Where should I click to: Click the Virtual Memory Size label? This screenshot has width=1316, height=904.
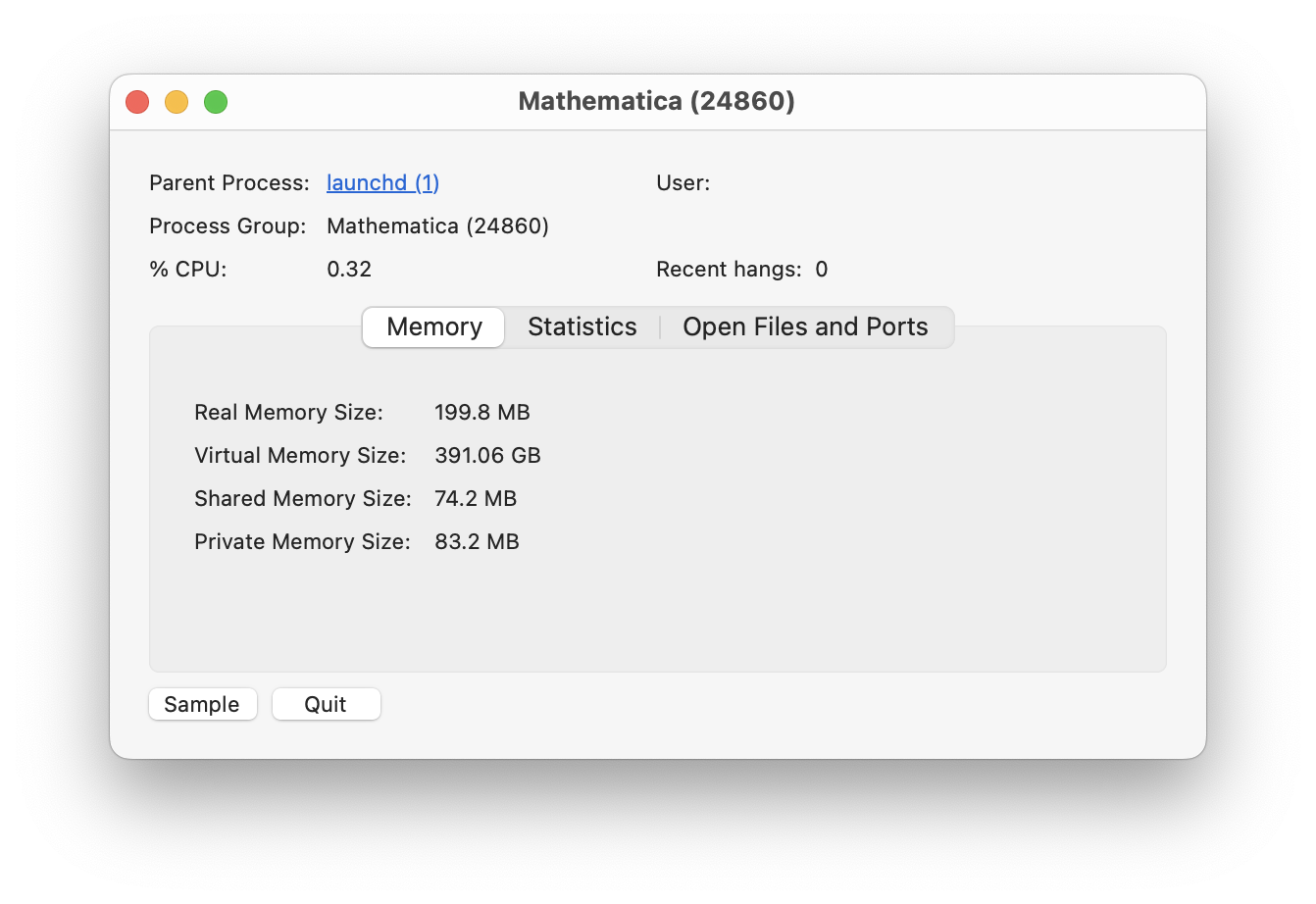(300, 456)
